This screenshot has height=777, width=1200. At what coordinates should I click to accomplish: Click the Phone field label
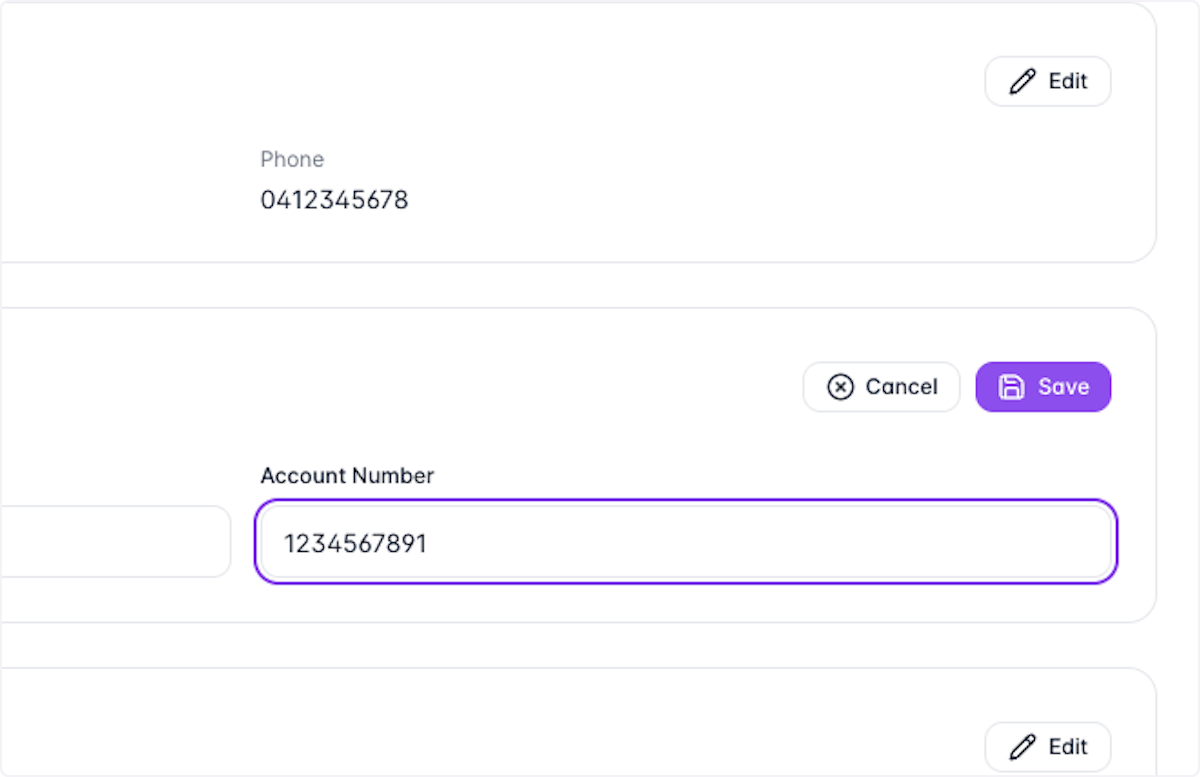(292, 159)
